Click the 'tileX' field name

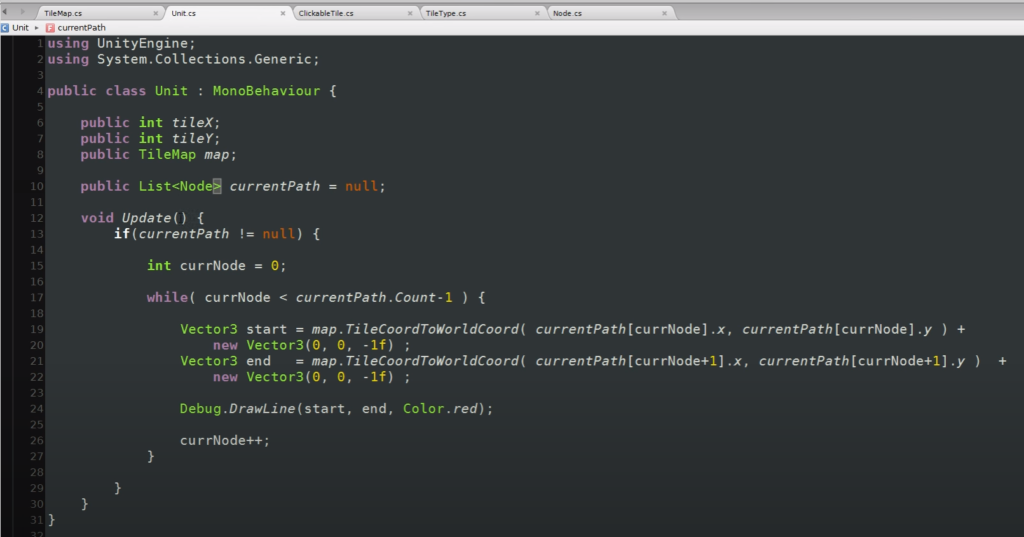(192, 122)
